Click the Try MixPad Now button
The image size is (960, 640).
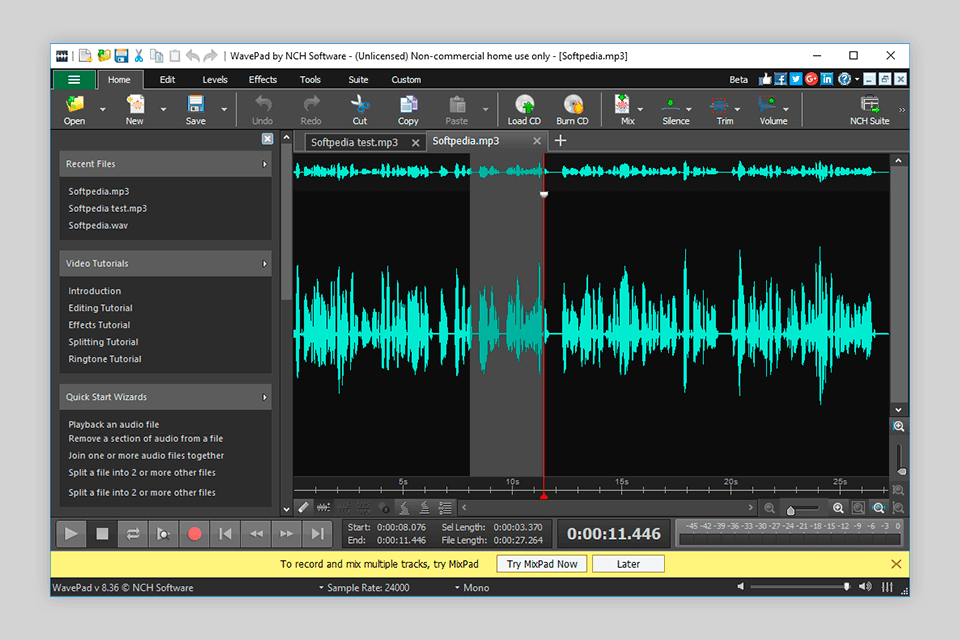(542, 564)
